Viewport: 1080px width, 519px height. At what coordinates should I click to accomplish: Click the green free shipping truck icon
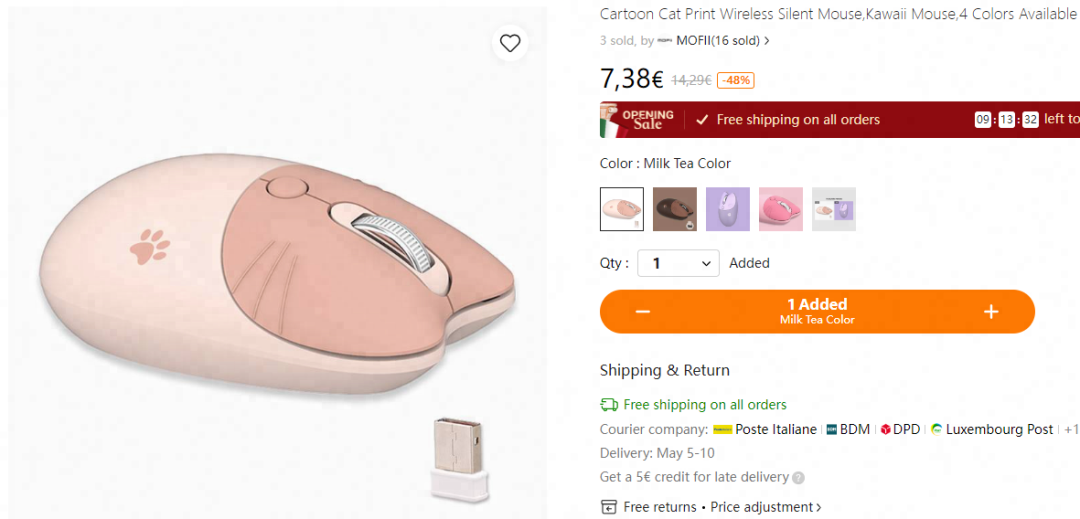coord(609,405)
